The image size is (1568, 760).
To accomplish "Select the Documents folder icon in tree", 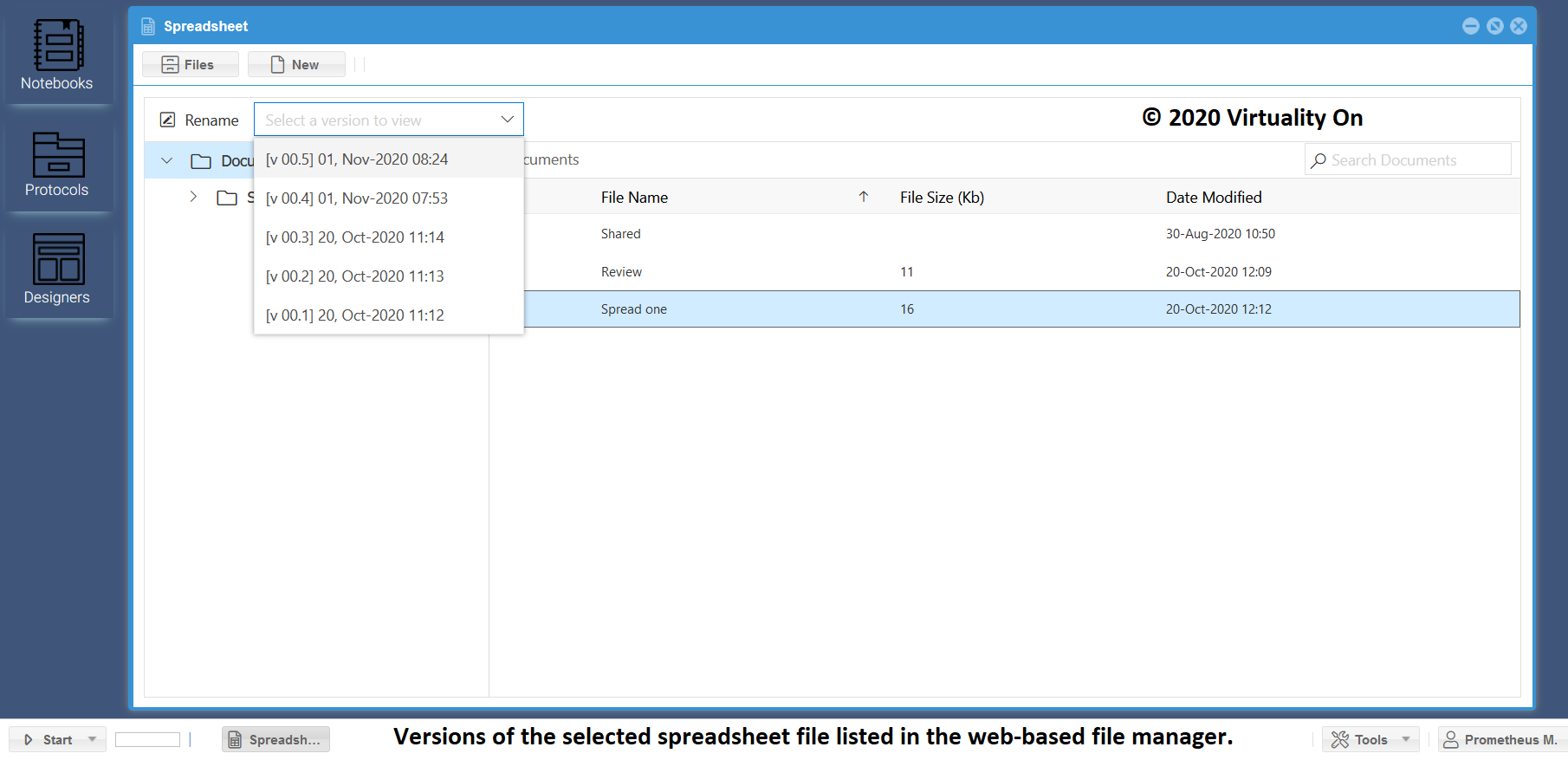I will [x=201, y=161].
